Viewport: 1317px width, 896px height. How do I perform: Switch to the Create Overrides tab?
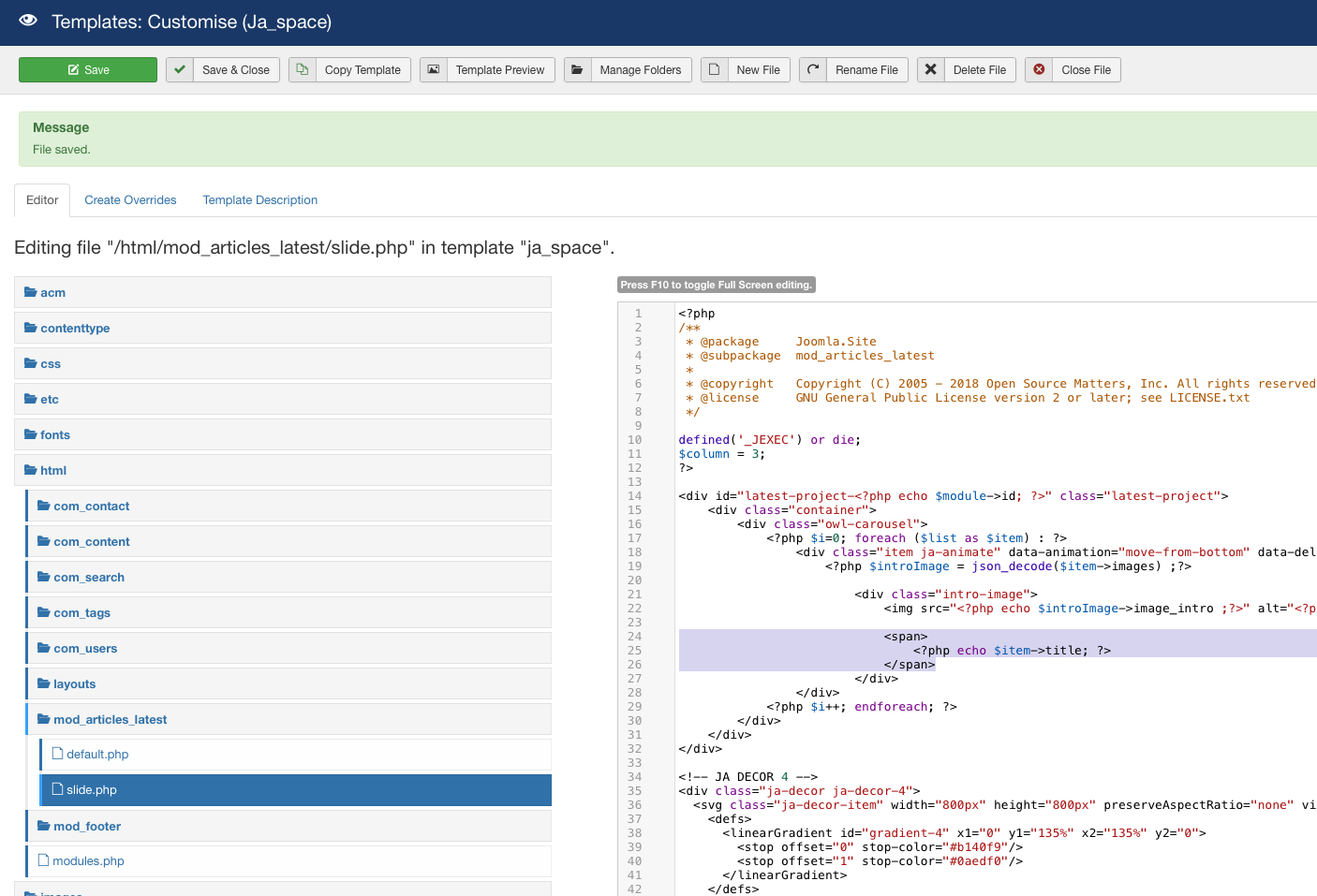pos(130,200)
